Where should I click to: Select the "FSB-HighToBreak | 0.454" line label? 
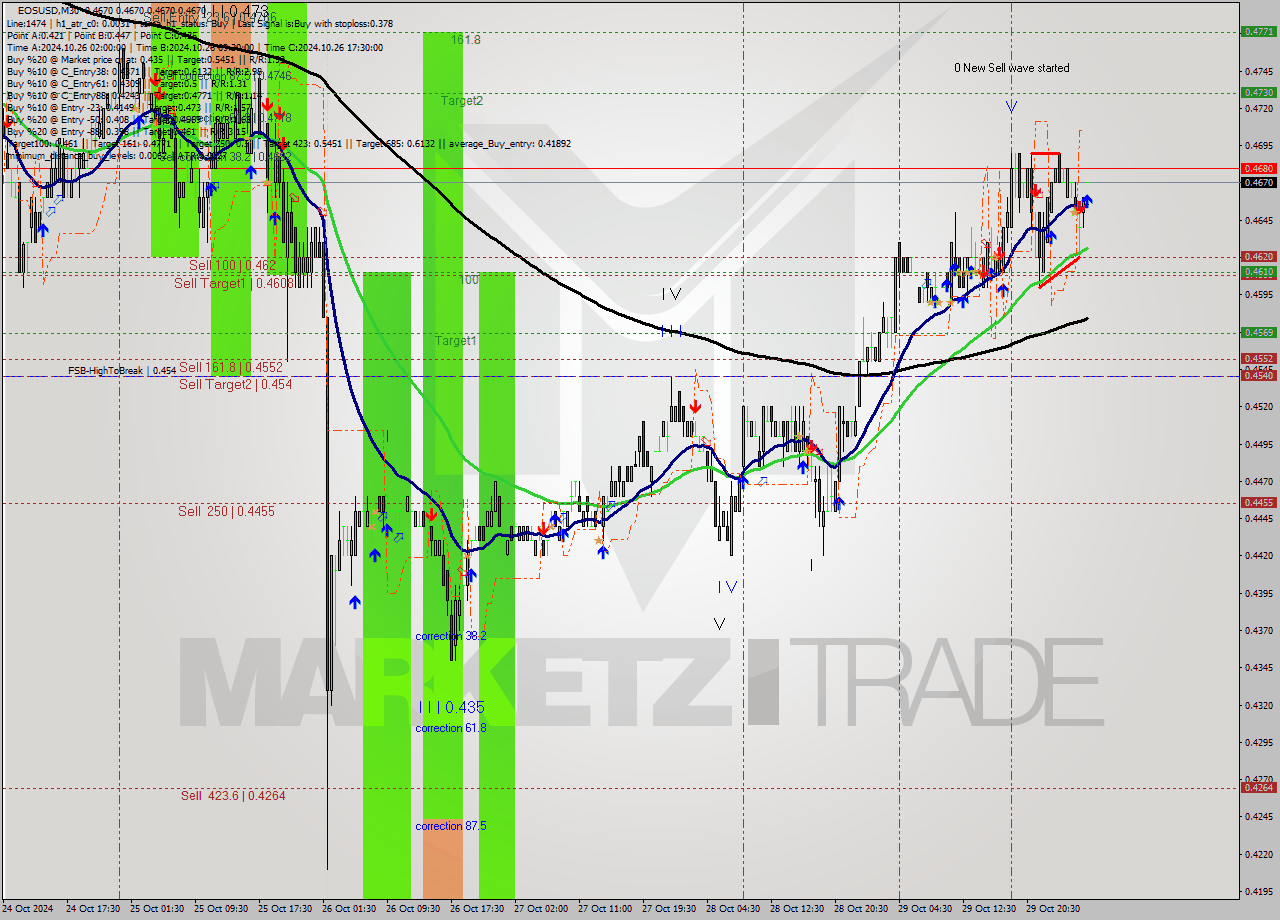(122, 370)
